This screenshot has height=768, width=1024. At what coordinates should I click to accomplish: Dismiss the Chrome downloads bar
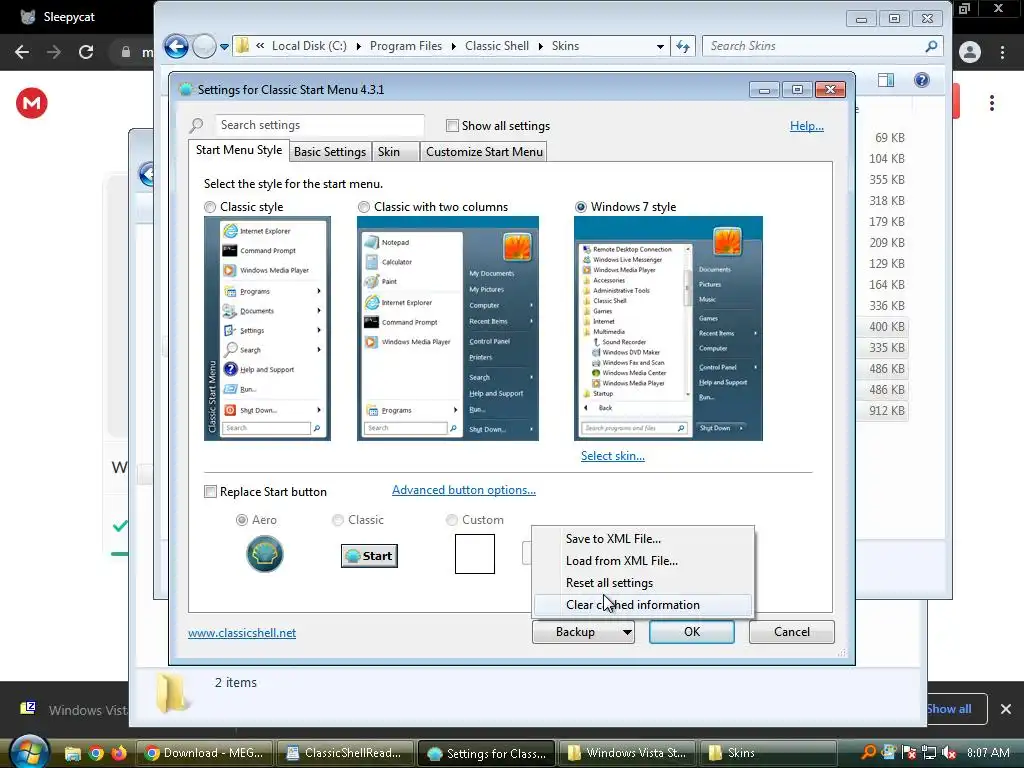click(x=1006, y=709)
